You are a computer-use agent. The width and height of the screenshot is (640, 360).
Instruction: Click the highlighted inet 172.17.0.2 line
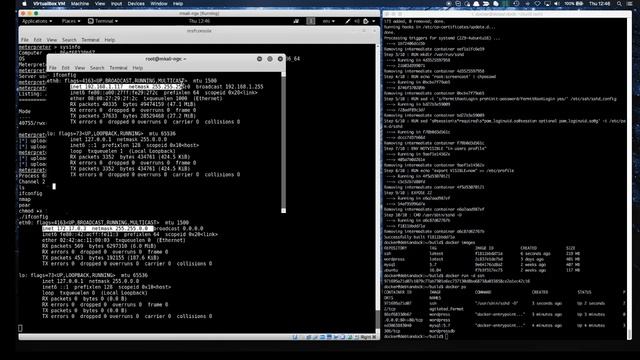coord(98,229)
